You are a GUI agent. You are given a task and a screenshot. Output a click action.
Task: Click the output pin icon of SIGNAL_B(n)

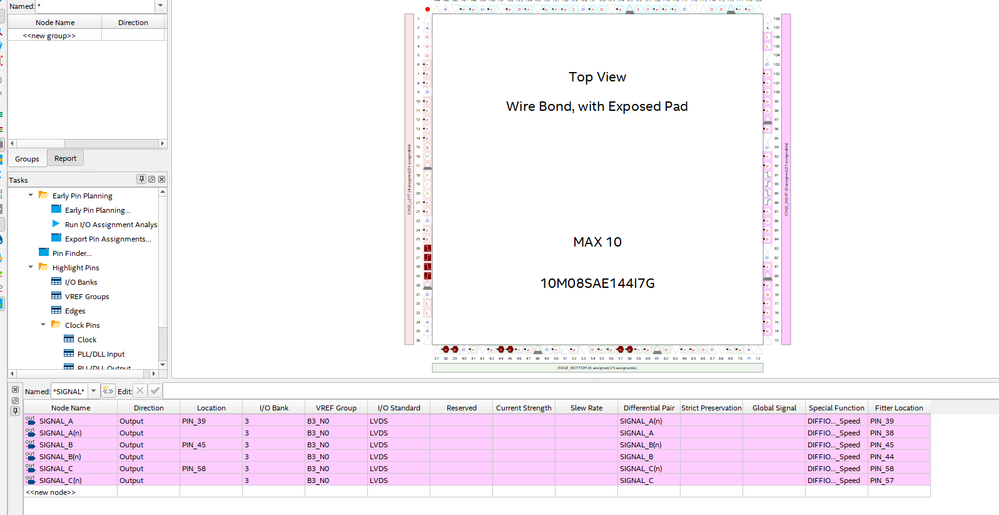30,456
